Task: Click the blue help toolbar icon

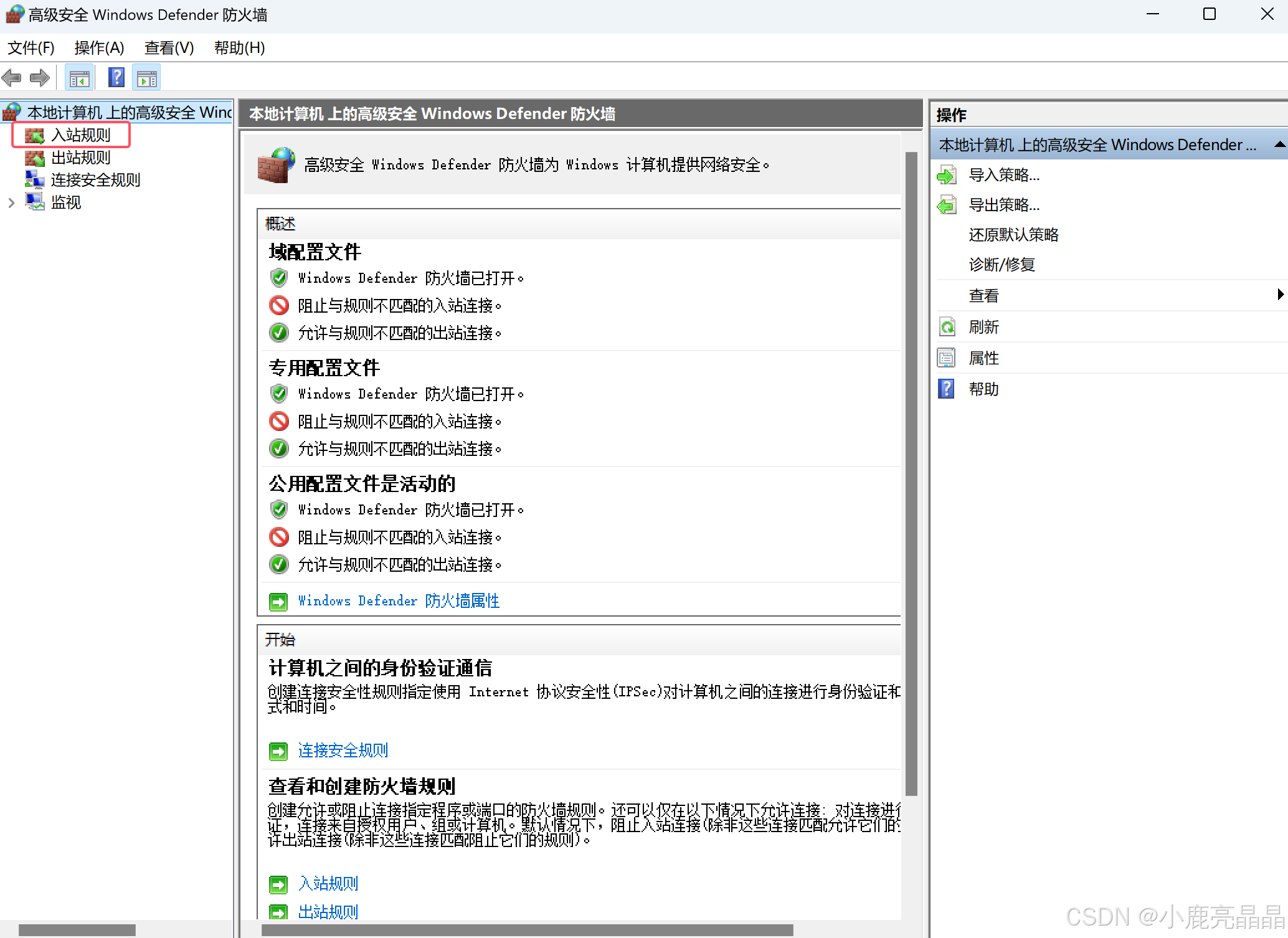Action: click(116, 78)
